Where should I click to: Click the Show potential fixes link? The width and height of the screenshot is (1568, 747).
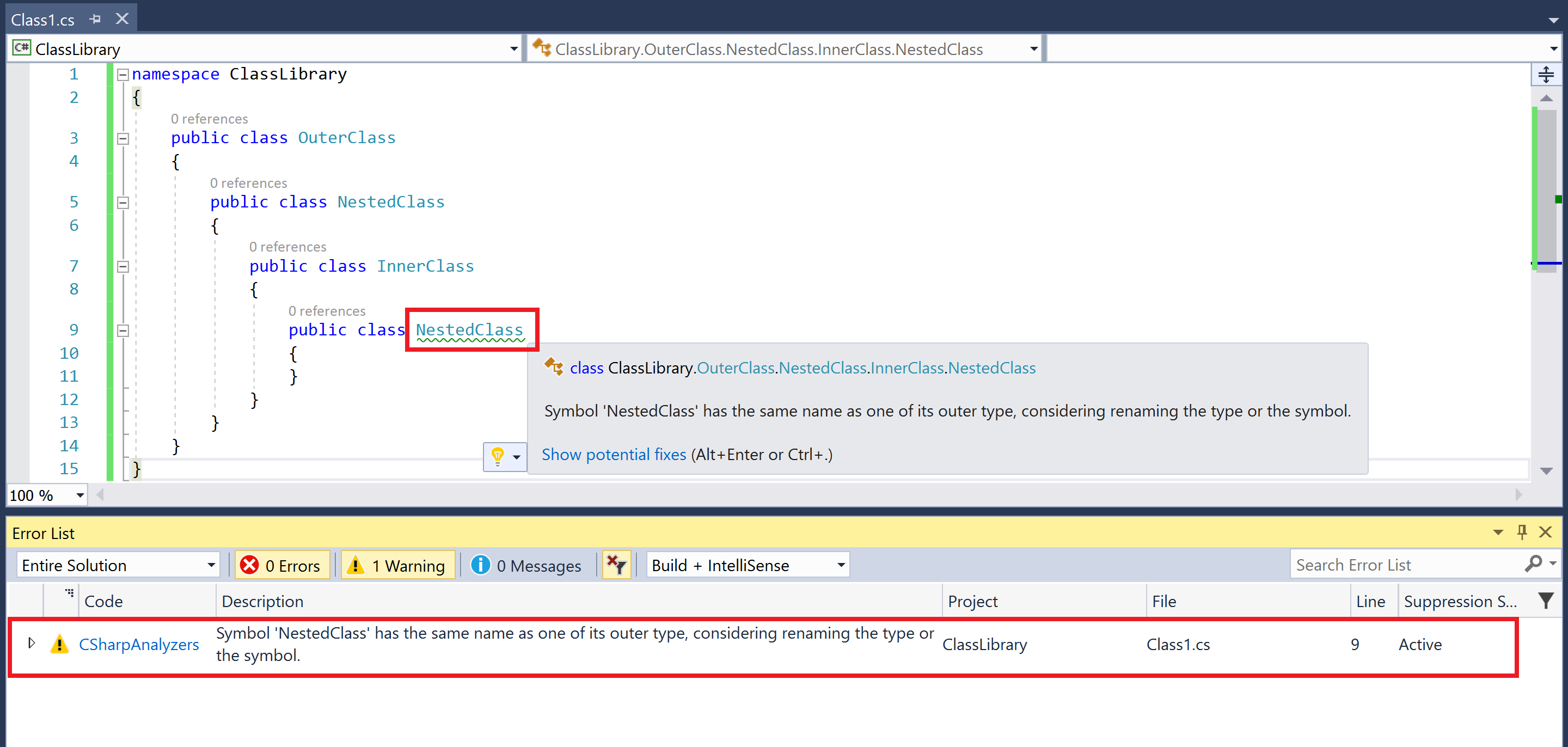pyautogui.click(x=614, y=454)
